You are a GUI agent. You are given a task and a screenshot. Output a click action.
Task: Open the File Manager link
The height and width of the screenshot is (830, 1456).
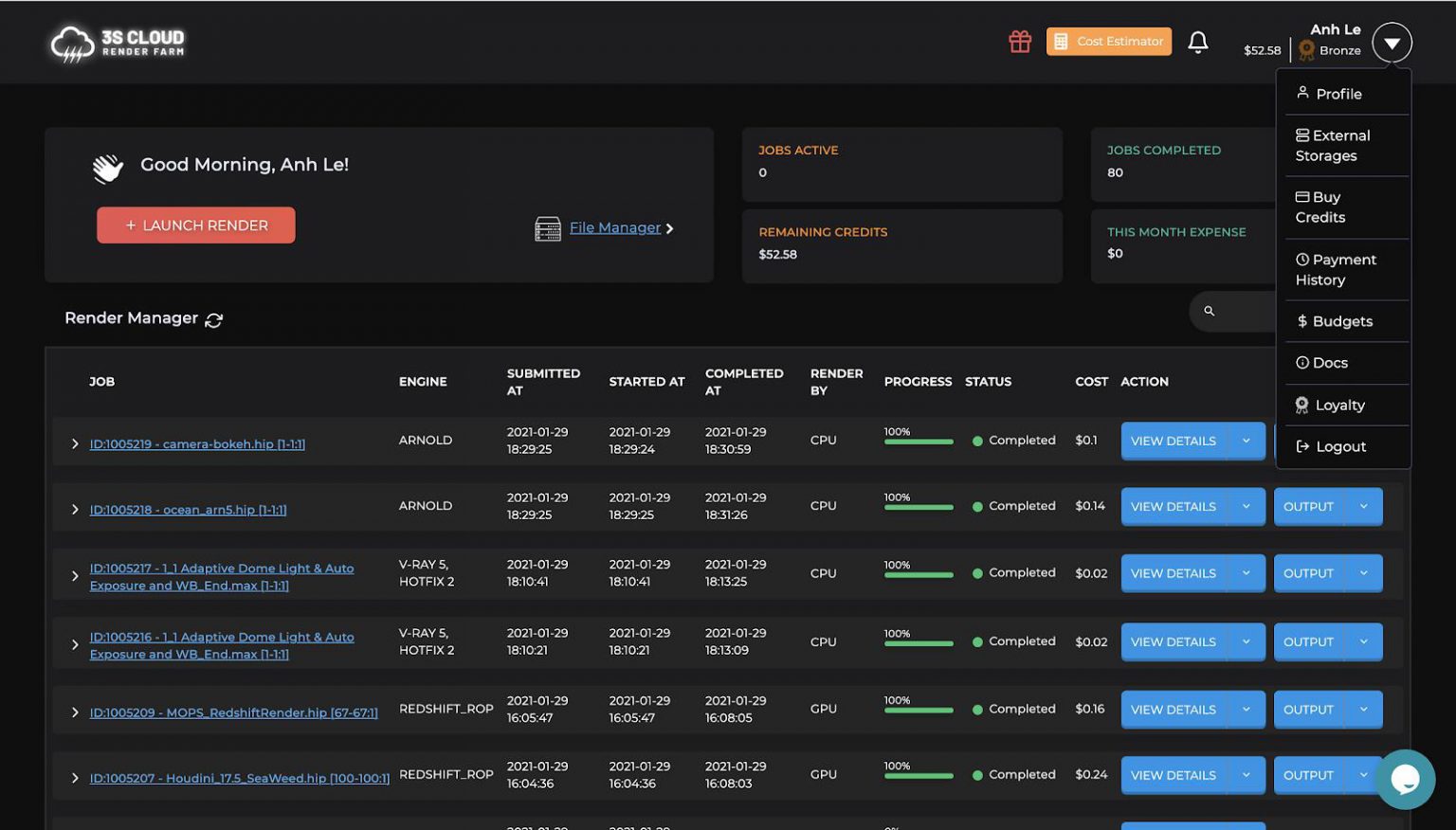[614, 227]
